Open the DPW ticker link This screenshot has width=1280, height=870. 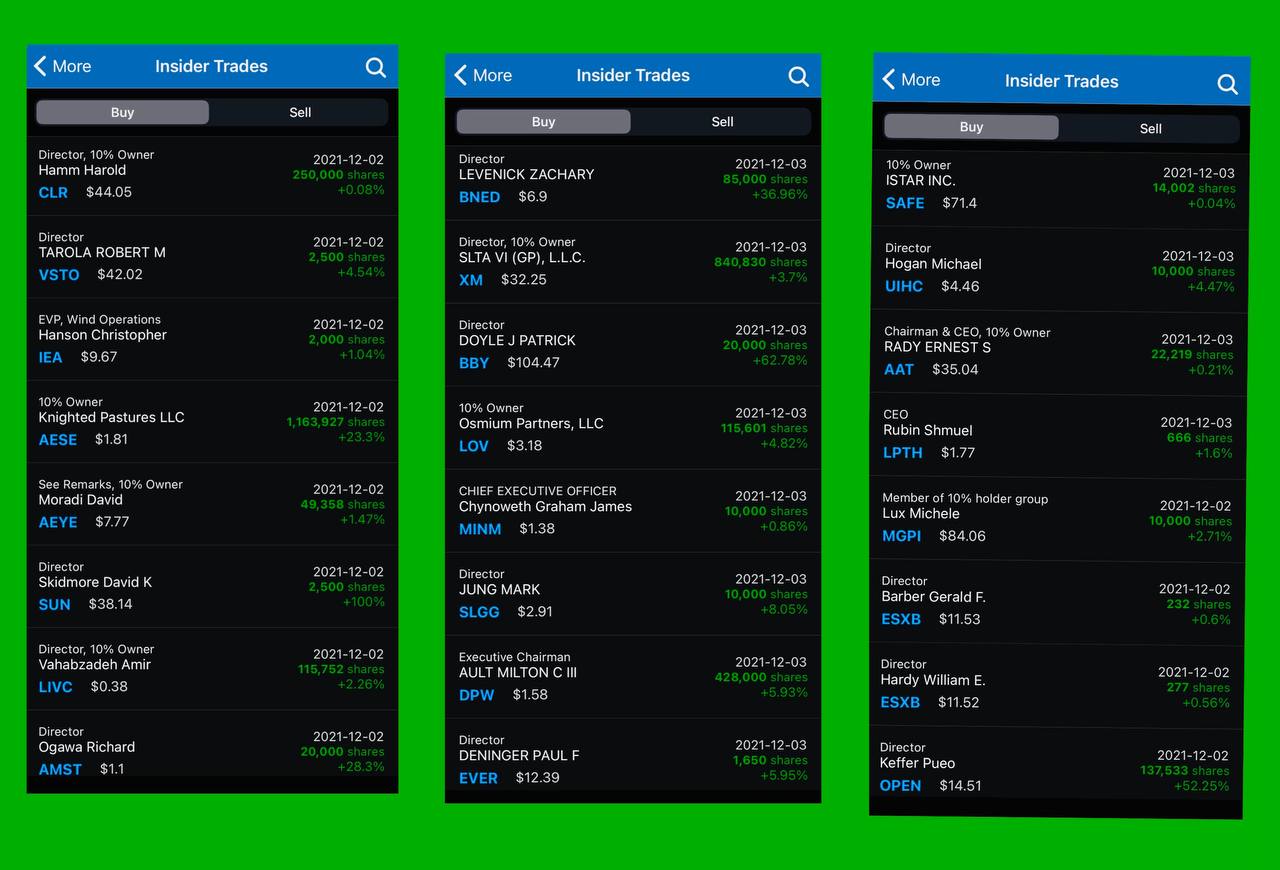click(477, 695)
